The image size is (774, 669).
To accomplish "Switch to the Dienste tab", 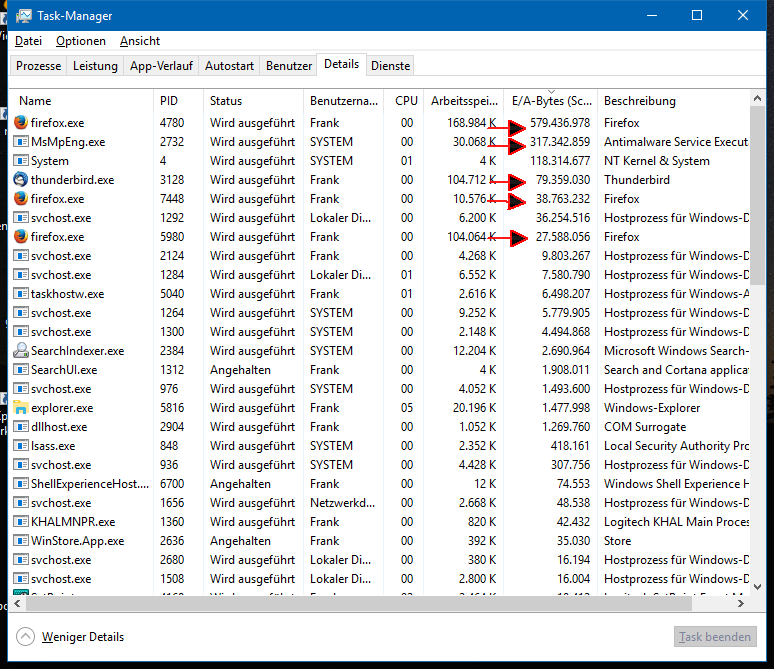I will click(390, 66).
